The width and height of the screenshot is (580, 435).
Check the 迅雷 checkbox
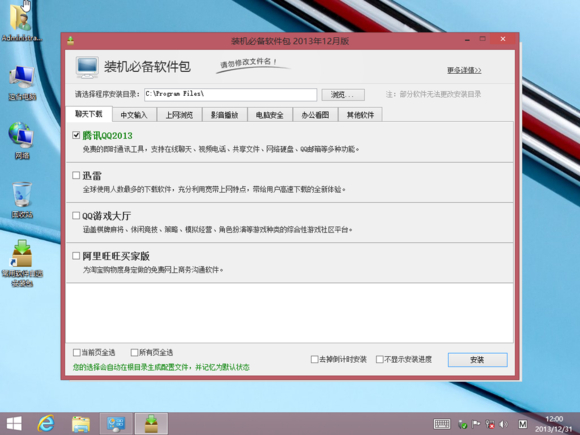point(76,175)
